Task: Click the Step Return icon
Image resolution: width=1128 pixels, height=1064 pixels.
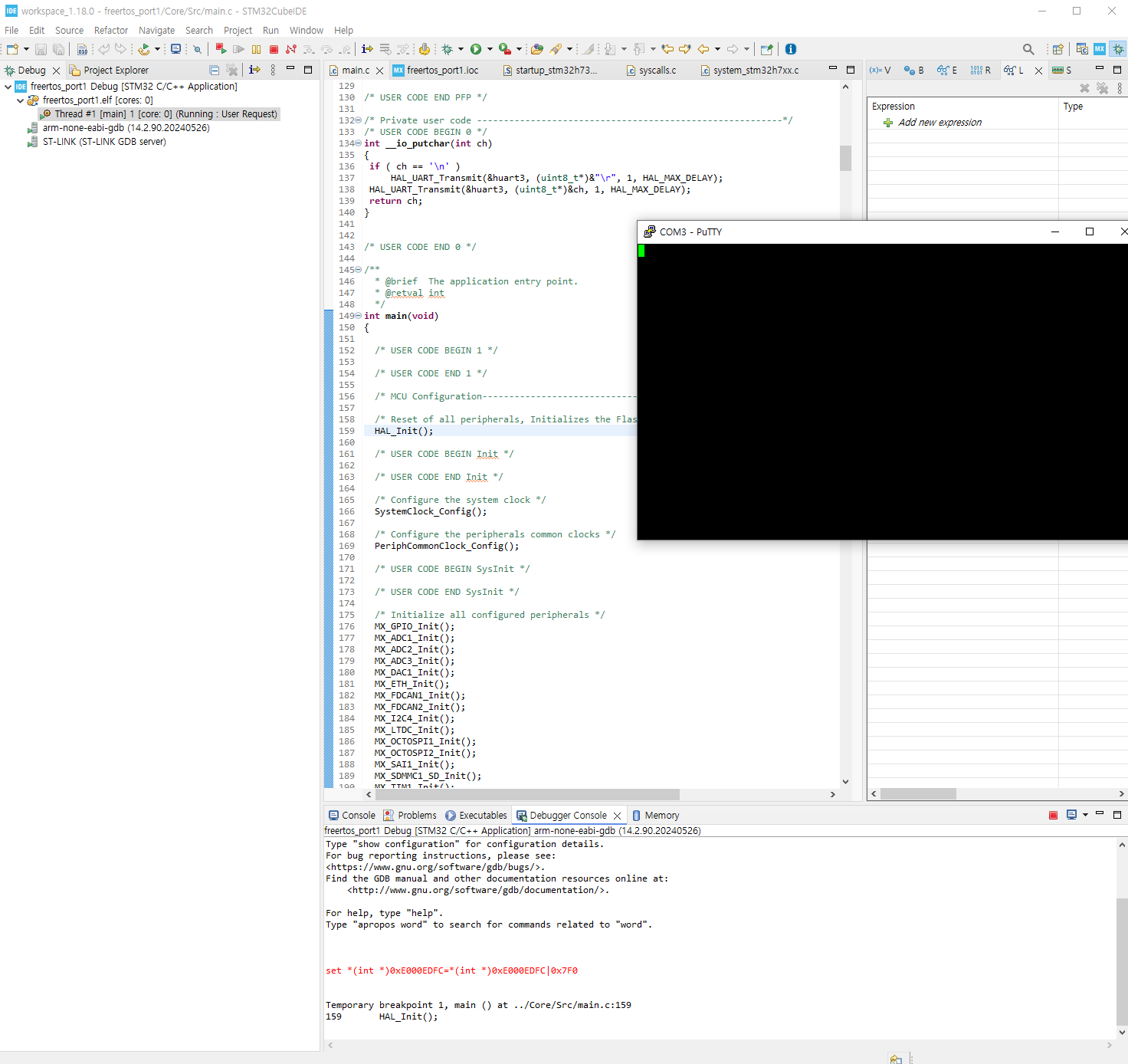Action: (x=345, y=49)
